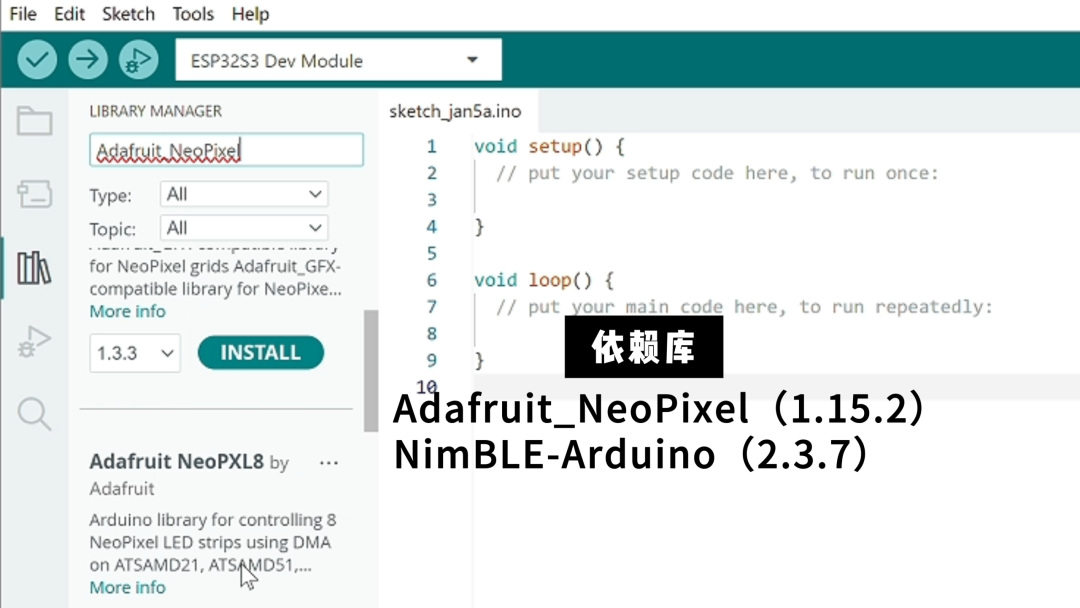This screenshot has width=1080, height=608.
Task: Open the Sketchbook folder sidebar icon
Action: [34, 121]
